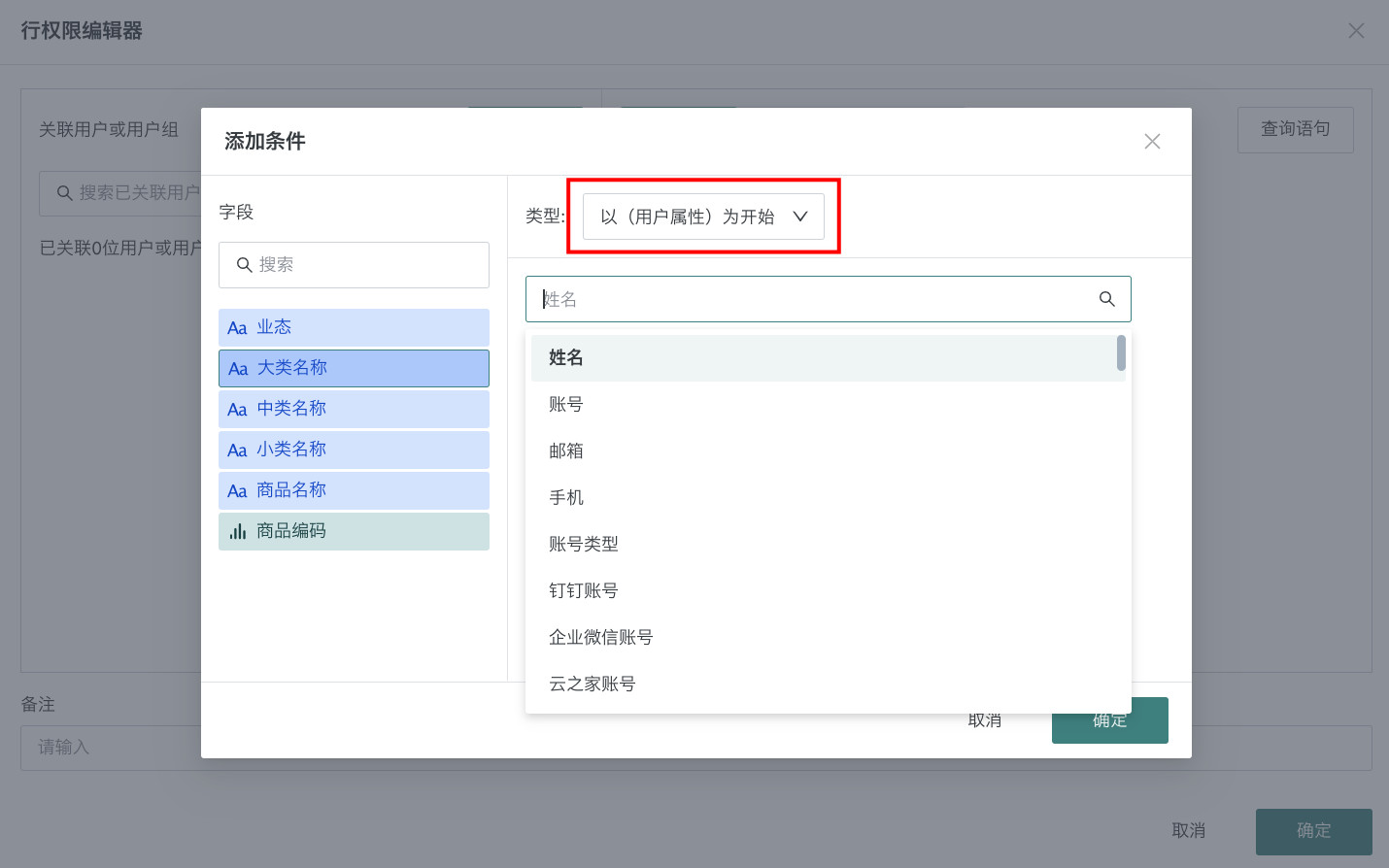Select 钉钉账号 option

tap(584, 591)
